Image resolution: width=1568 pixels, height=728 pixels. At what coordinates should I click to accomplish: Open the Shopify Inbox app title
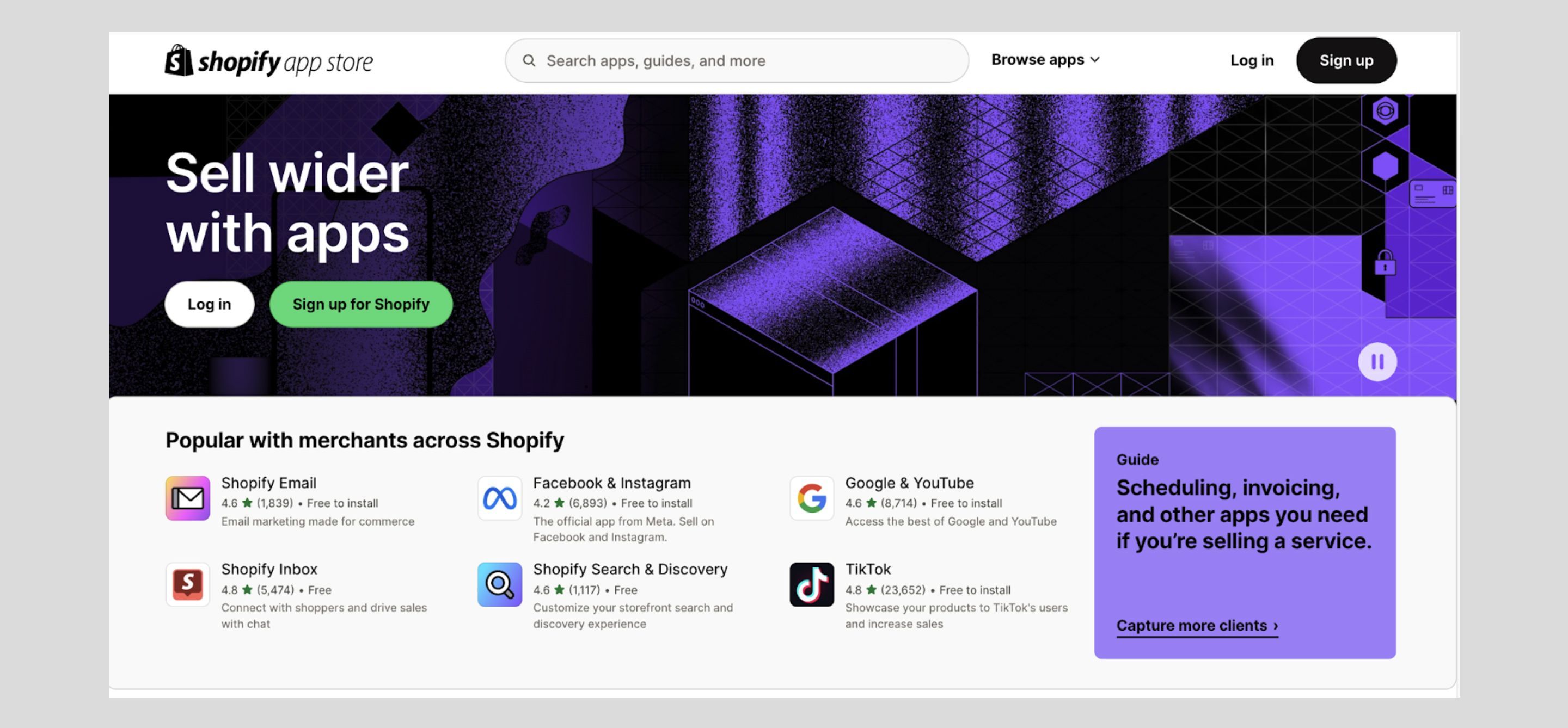click(269, 569)
